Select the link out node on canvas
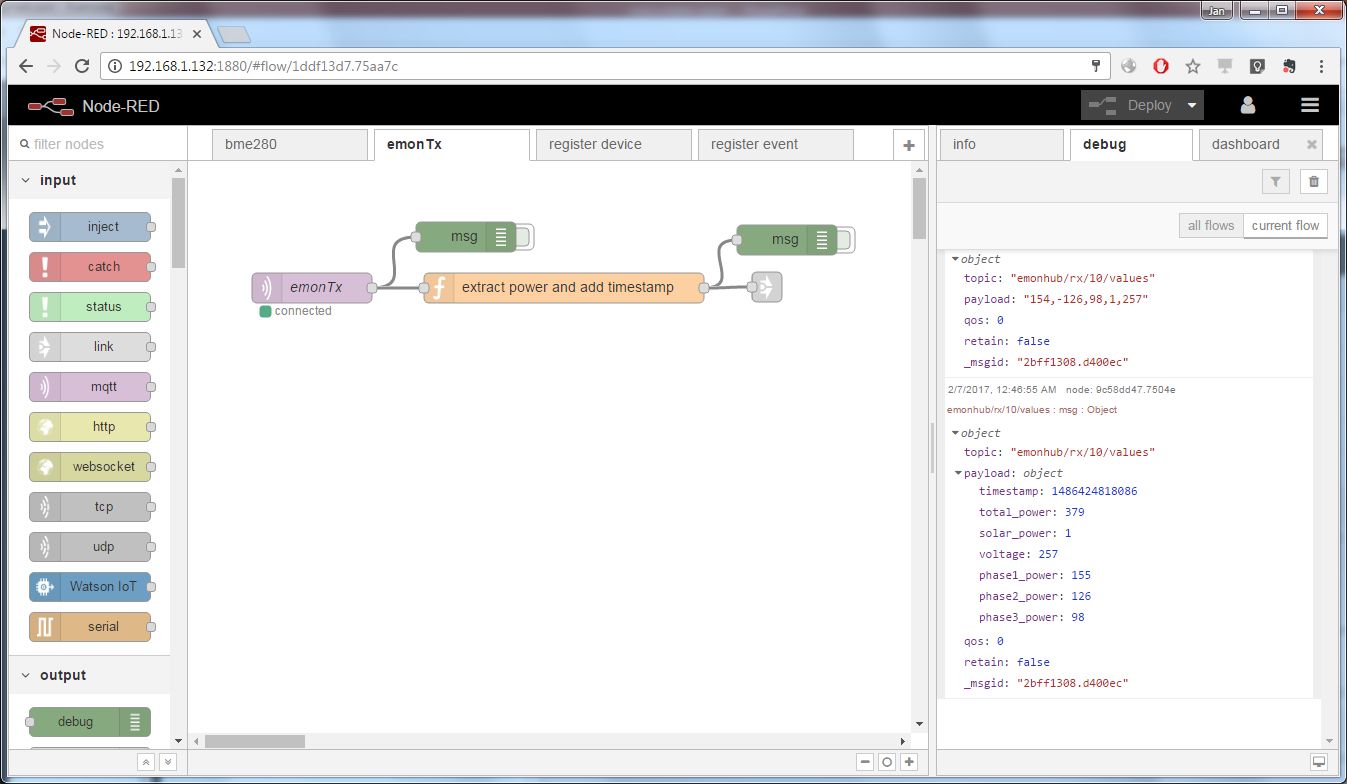Image resolution: width=1347 pixels, height=784 pixels. (767, 288)
